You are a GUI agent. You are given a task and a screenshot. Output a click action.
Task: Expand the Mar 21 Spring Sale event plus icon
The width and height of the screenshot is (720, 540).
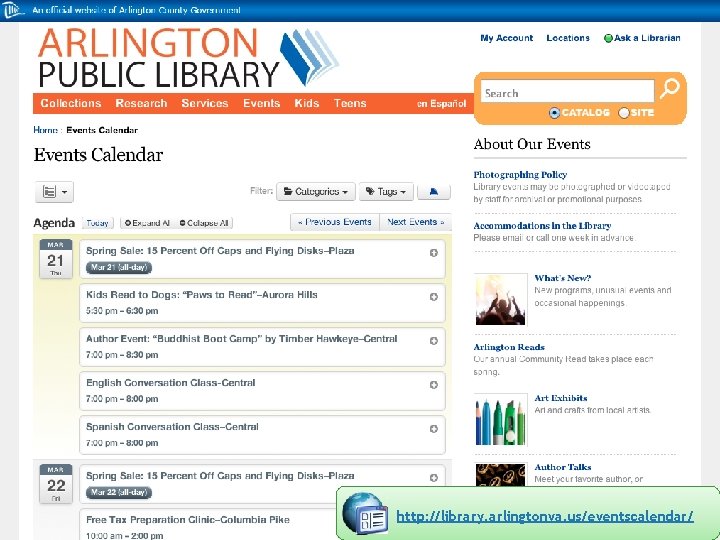pyautogui.click(x=433, y=253)
